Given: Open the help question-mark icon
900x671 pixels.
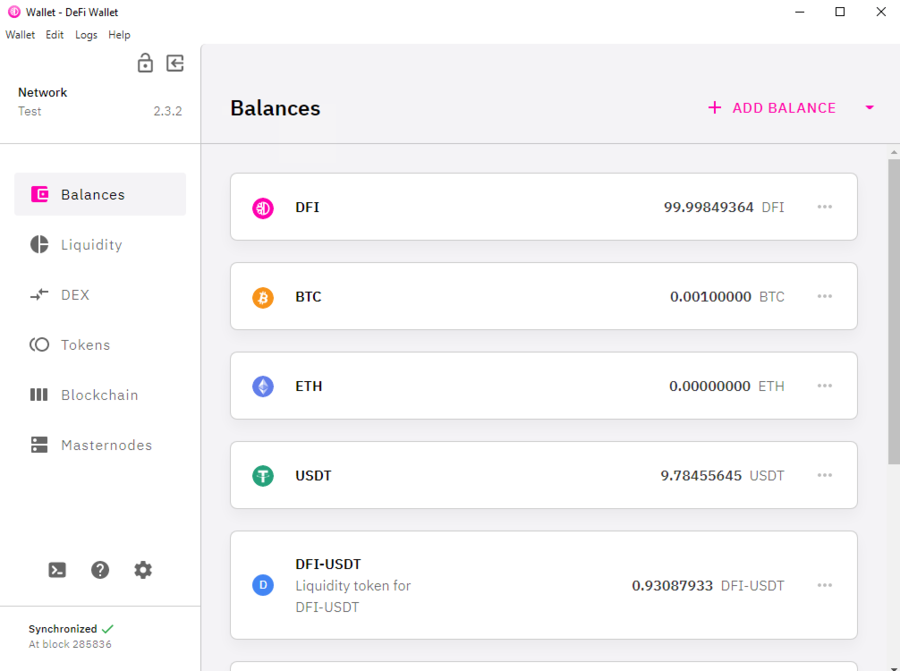Looking at the screenshot, I should 100,569.
